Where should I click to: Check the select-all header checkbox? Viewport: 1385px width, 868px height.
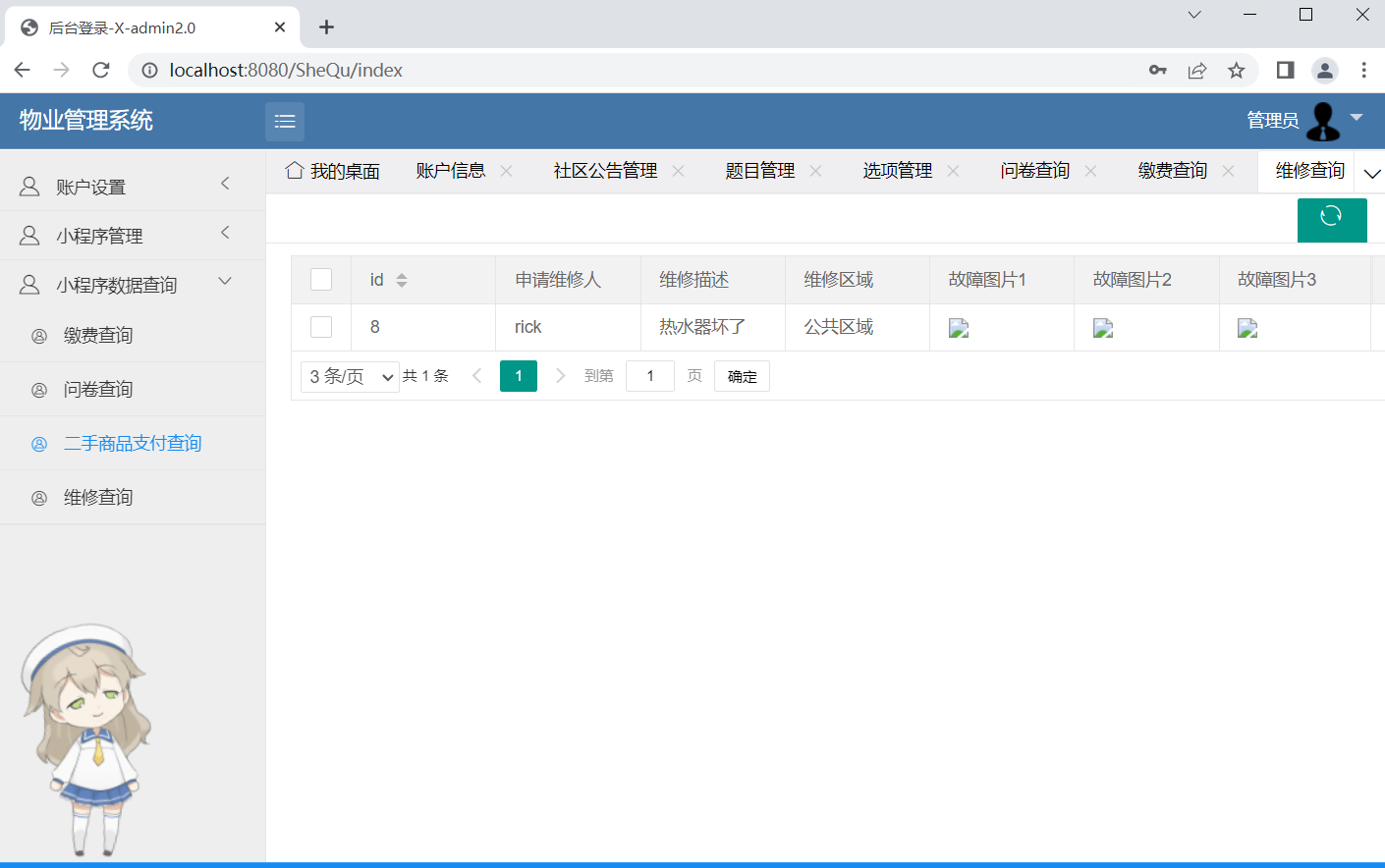click(x=321, y=280)
